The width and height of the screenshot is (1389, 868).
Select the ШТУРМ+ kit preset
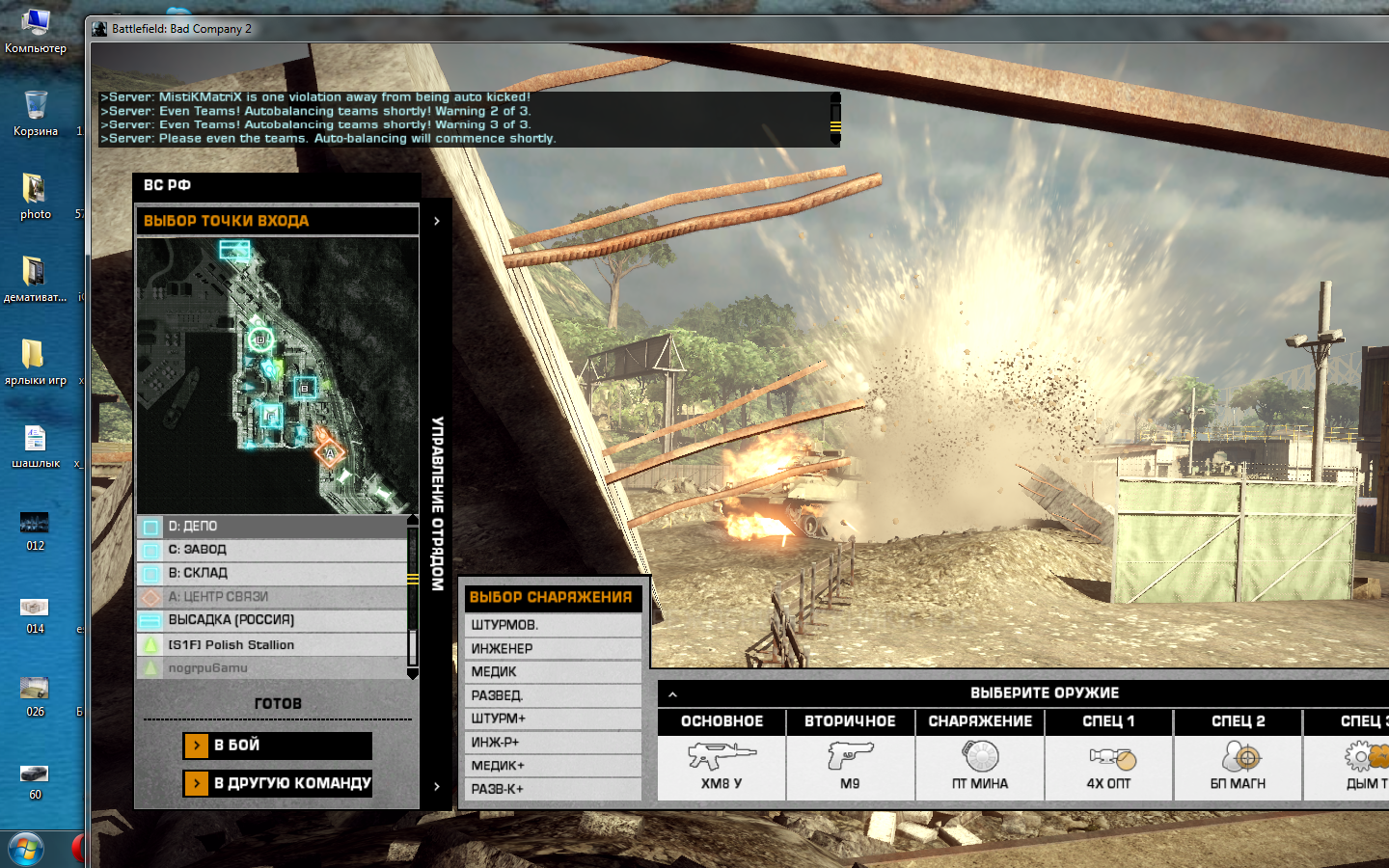coord(553,719)
